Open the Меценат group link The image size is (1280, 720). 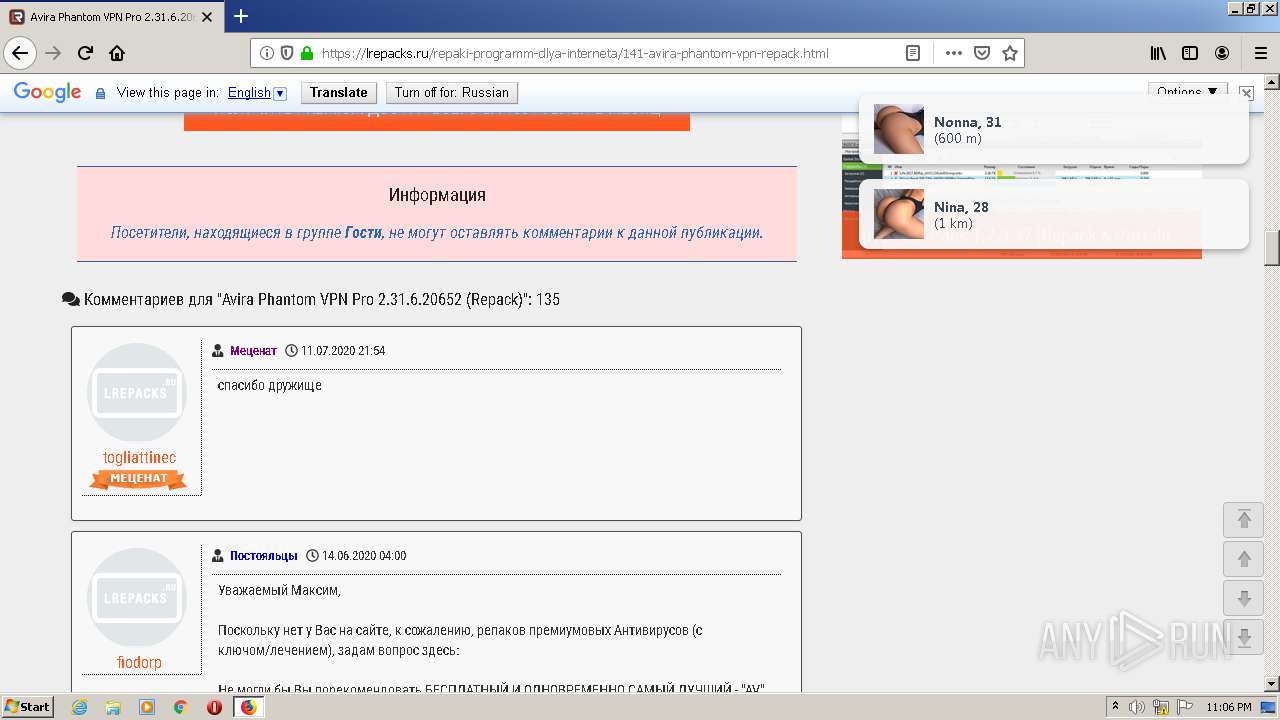[253, 351]
